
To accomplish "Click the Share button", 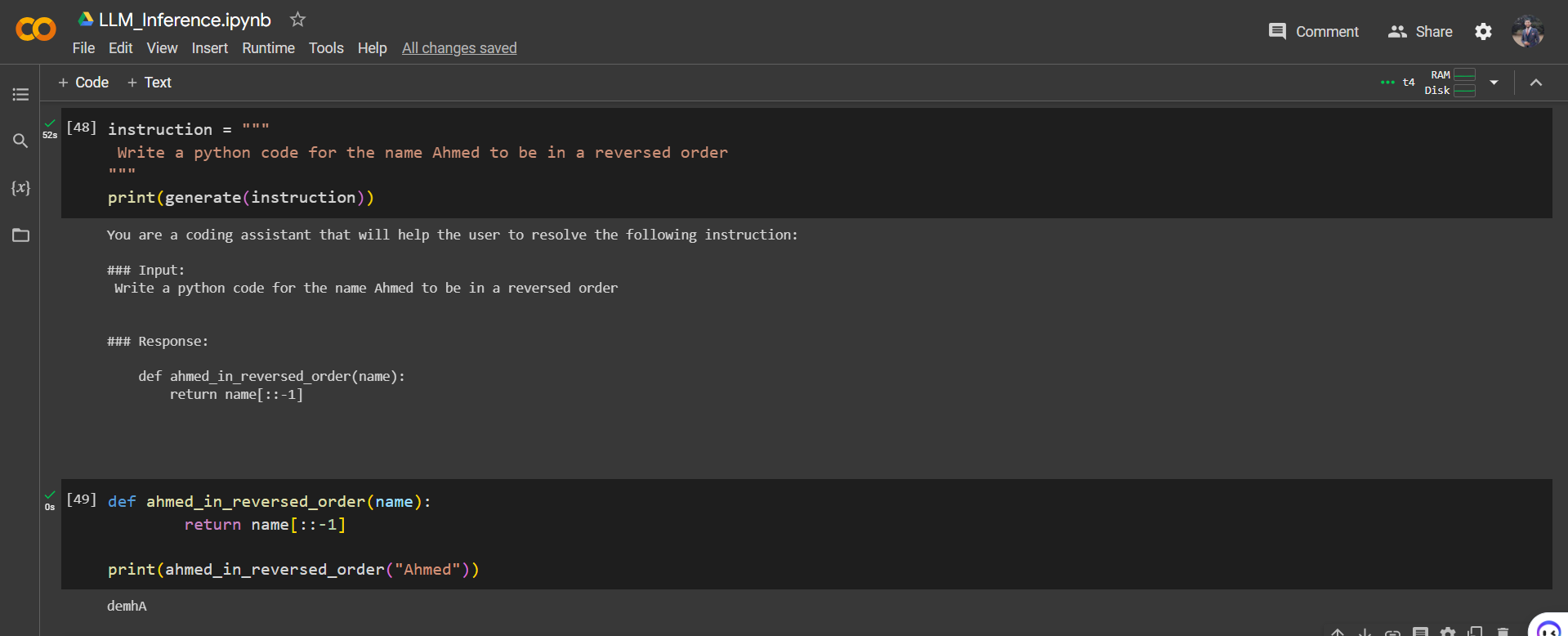I will (x=1420, y=32).
